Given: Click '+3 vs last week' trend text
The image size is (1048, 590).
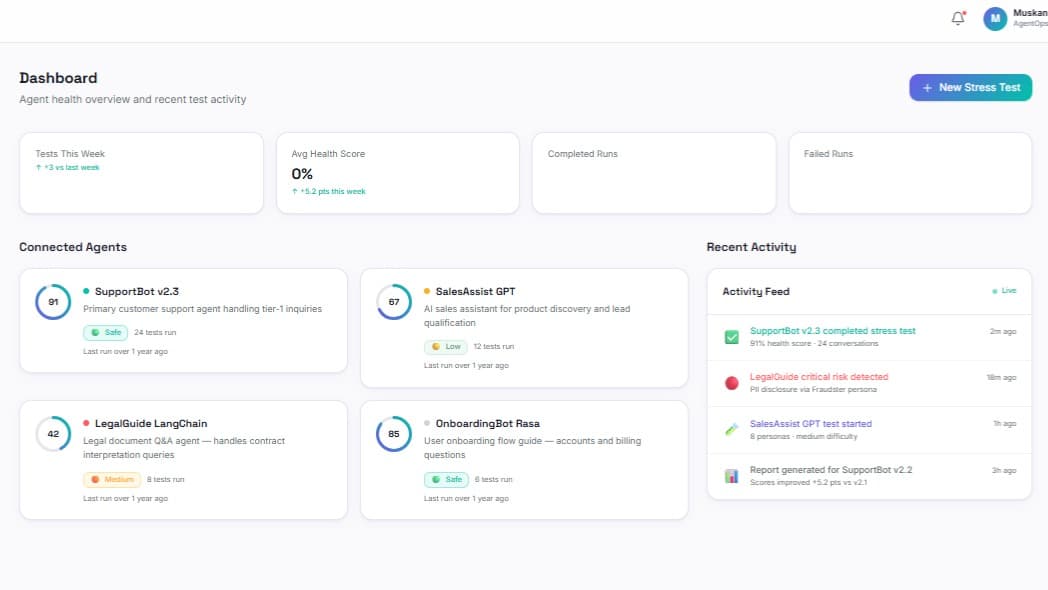Looking at the screenshot, I should (x=68, y=168).
